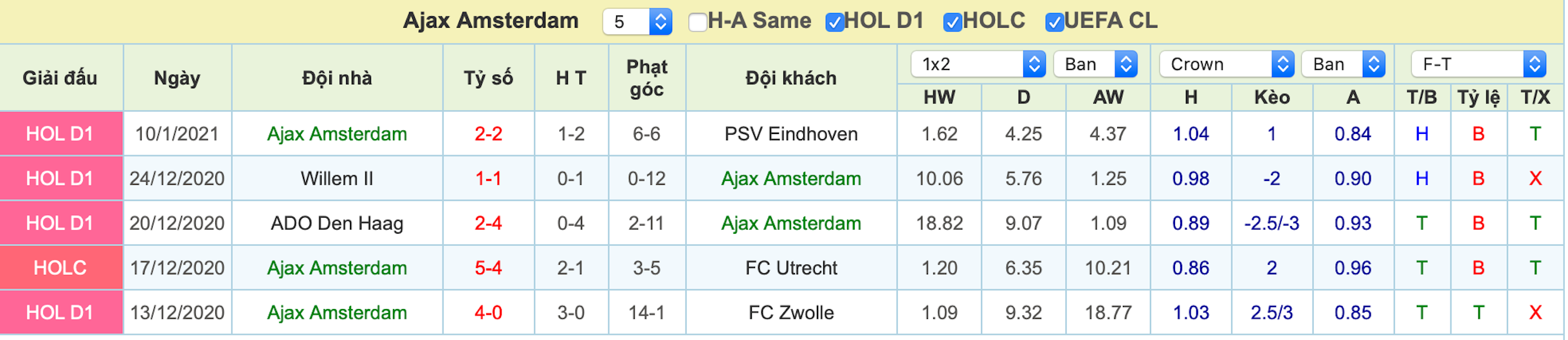Open the Ban dropdown next to 1x2
Screen dimensions: 1568x340
click(x=1095, y=64)
